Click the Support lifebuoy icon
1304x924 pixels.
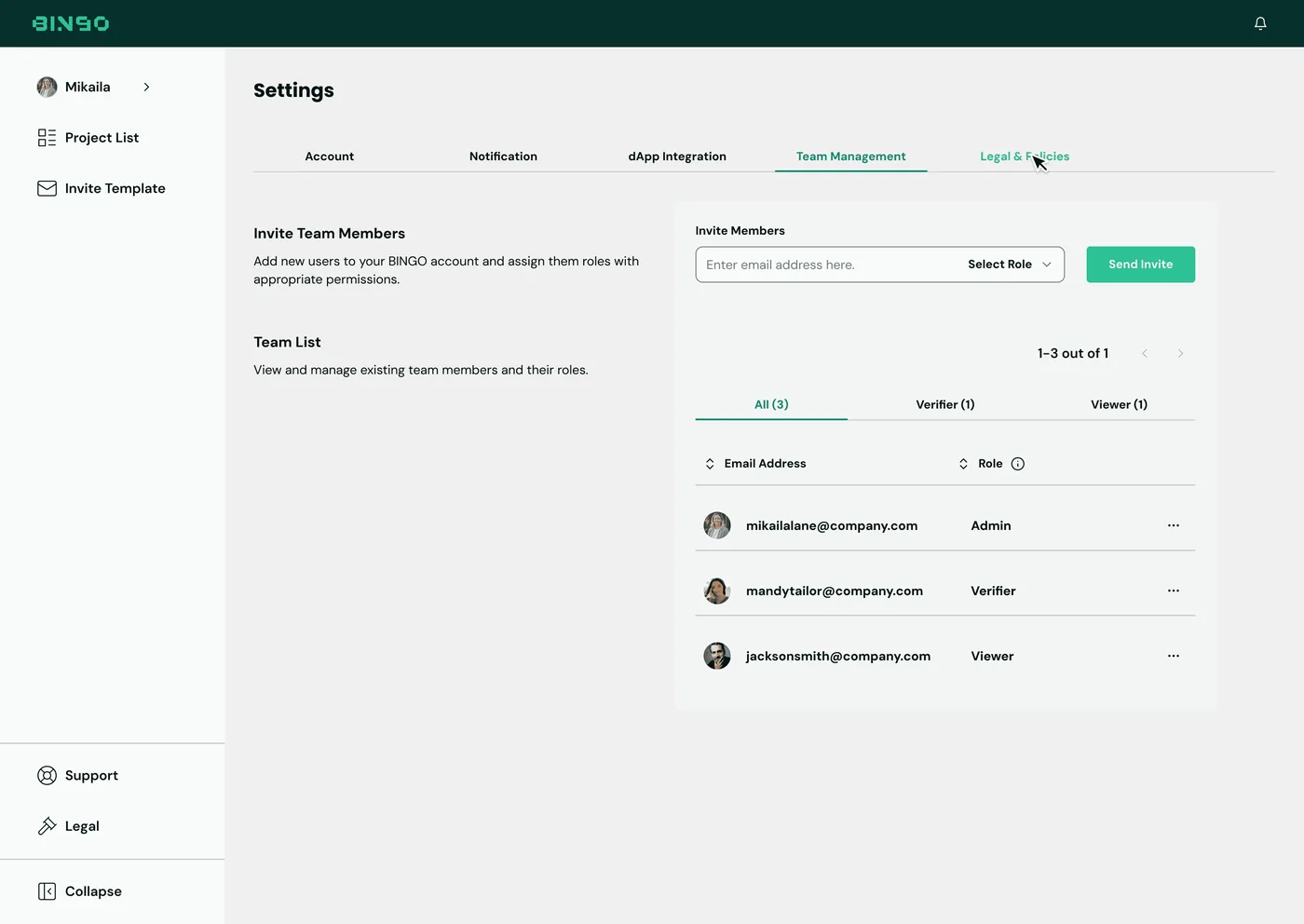point(47,775)
